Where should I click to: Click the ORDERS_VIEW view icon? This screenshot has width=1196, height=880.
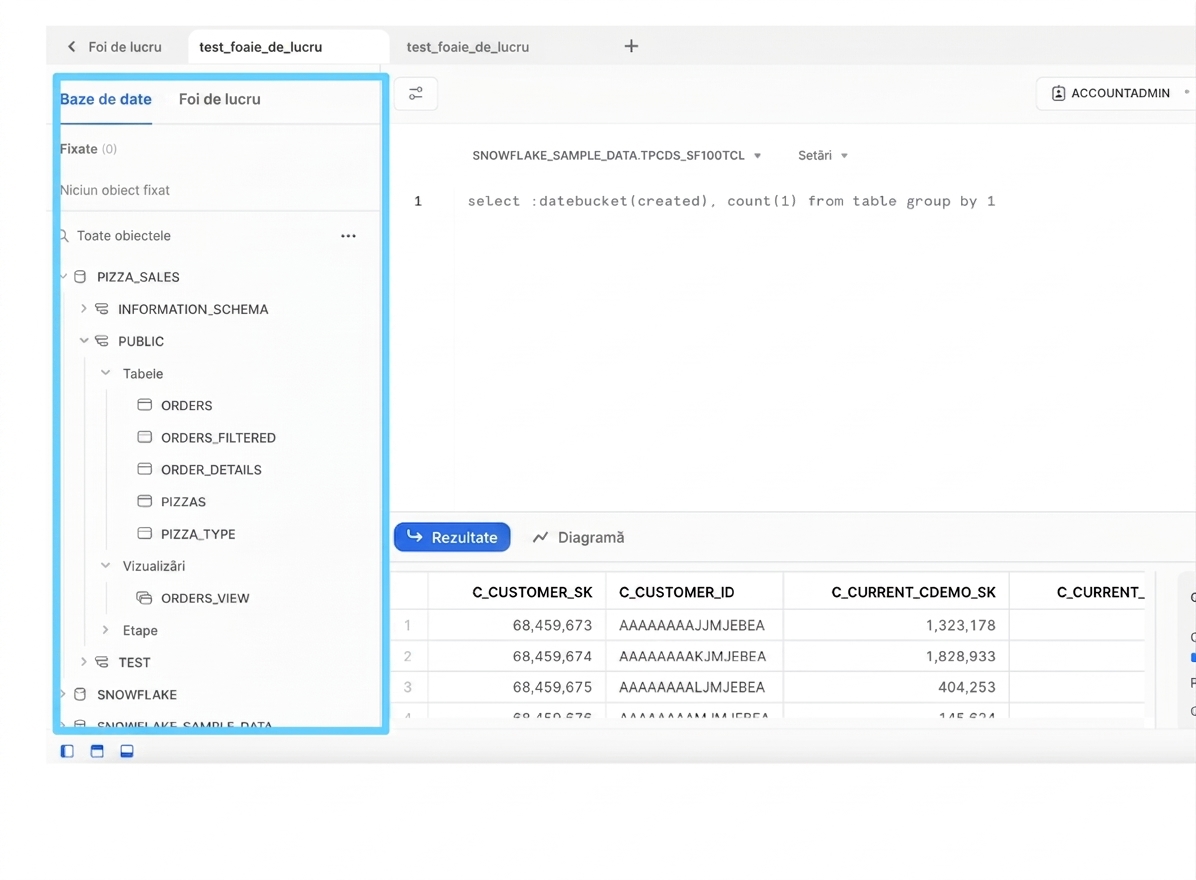pos(144,598)
